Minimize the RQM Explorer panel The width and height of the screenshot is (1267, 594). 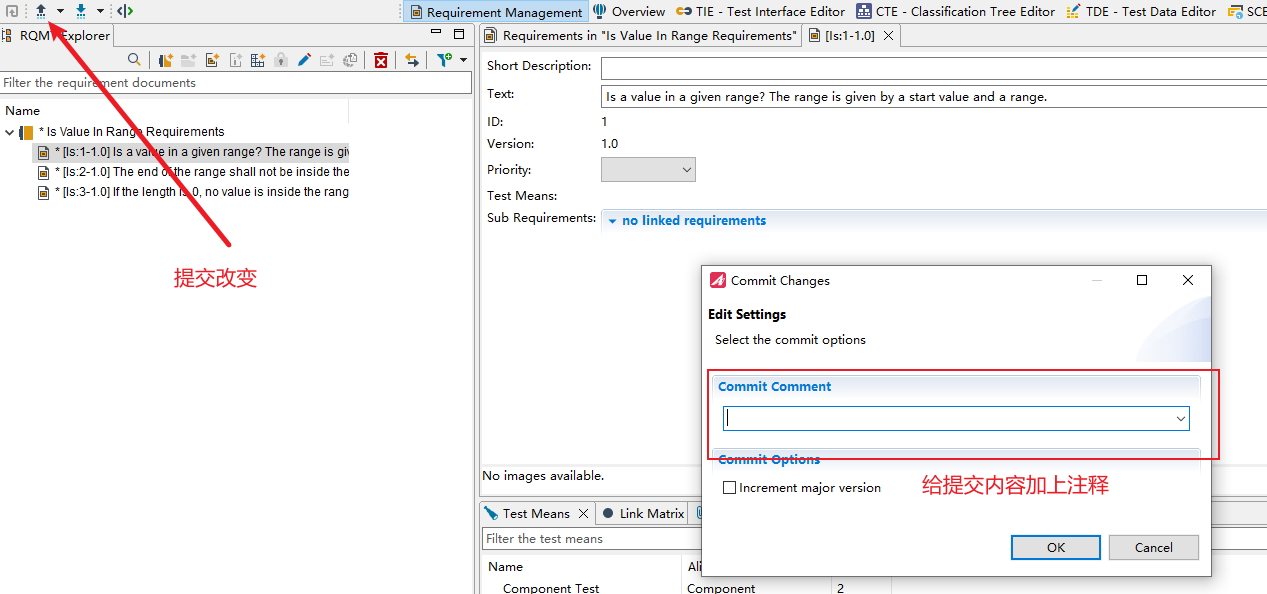[437, 33]
